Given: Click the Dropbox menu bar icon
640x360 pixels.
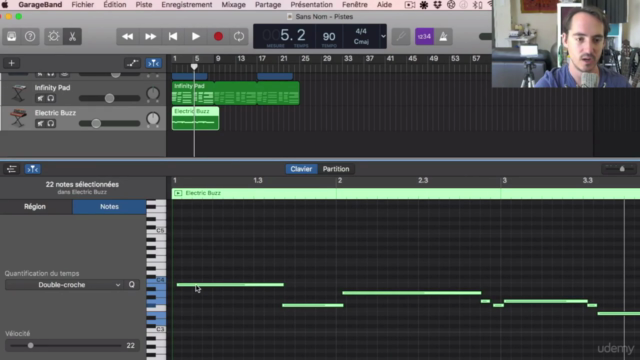Looking at the screenshot, I should [437, 5].
